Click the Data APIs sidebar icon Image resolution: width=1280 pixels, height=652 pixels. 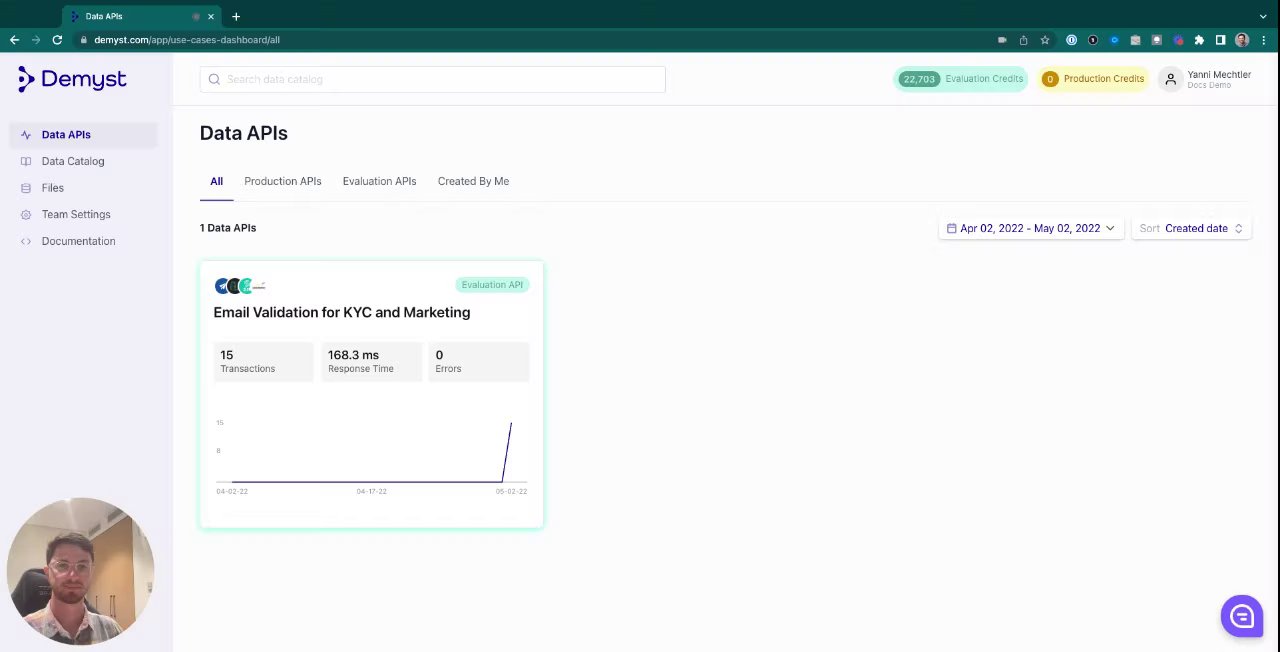click(26, 135)
